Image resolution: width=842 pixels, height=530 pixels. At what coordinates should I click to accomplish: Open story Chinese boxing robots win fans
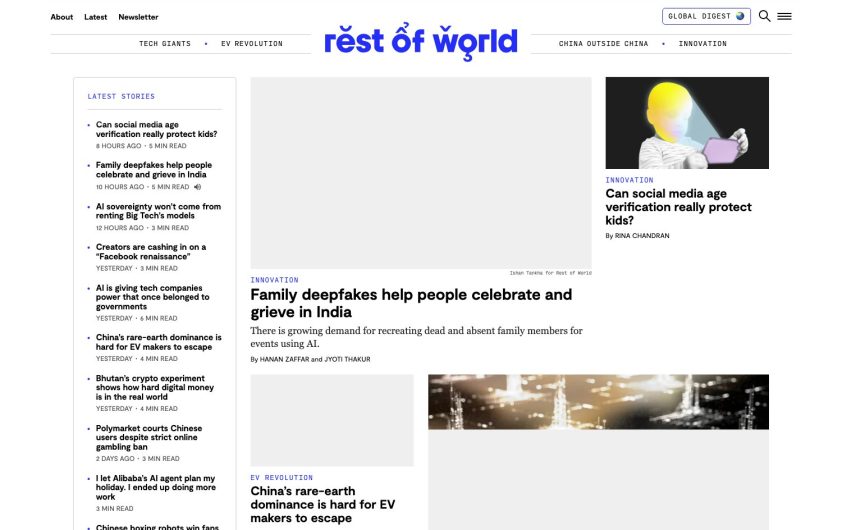157,527
